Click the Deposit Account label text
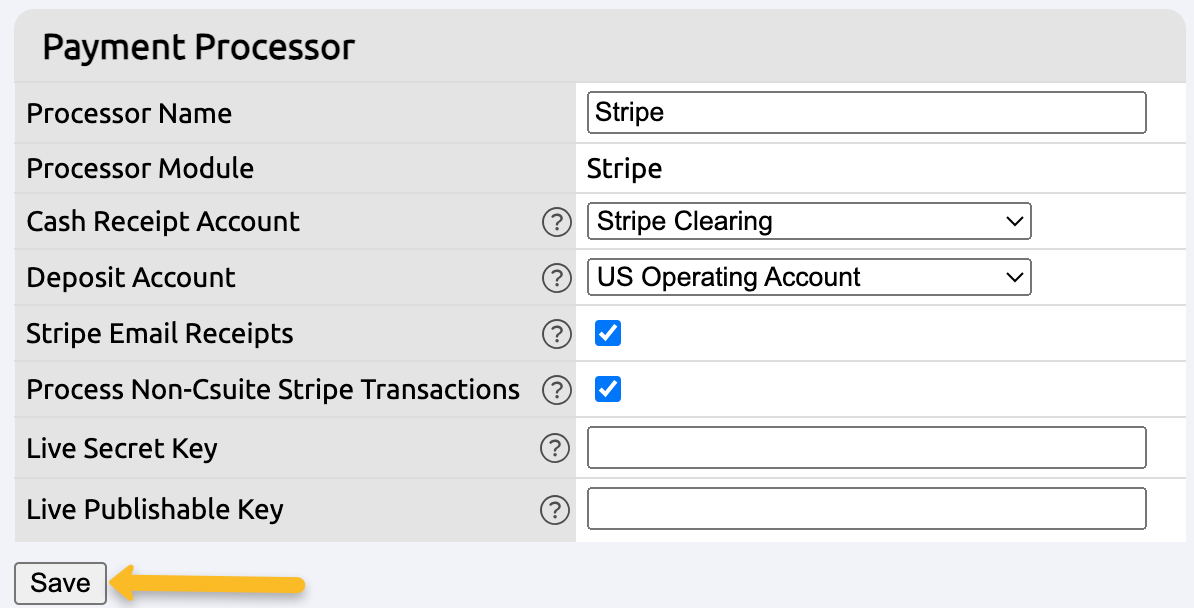 [x=131, y=278]
